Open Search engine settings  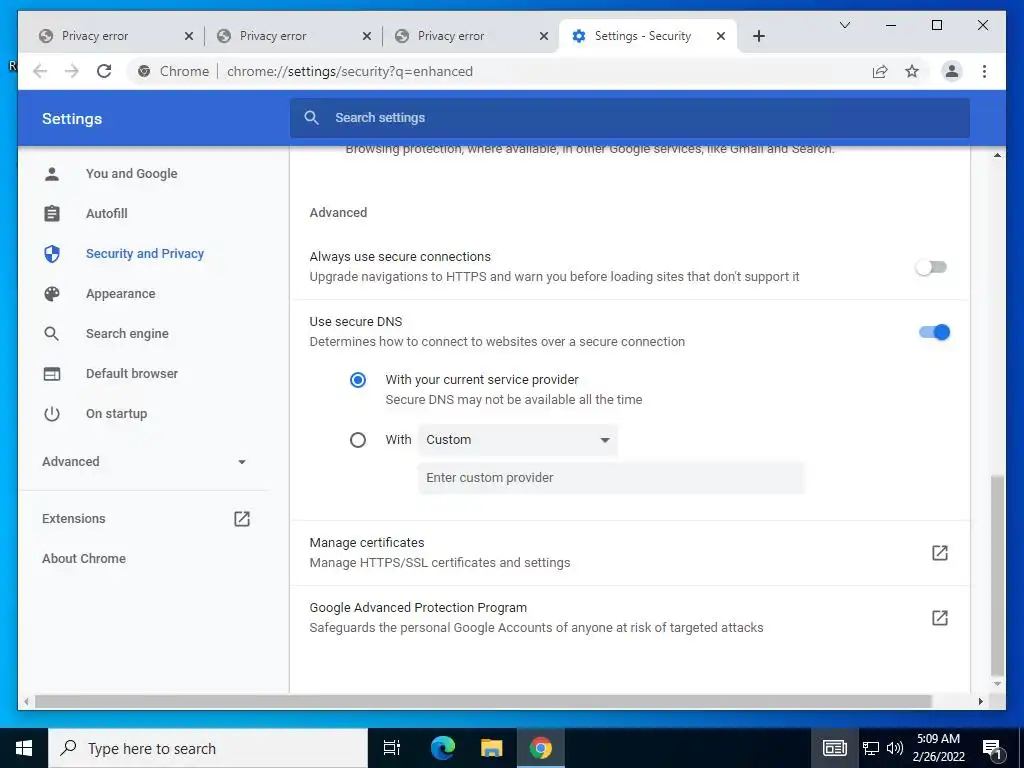[127, 334]
